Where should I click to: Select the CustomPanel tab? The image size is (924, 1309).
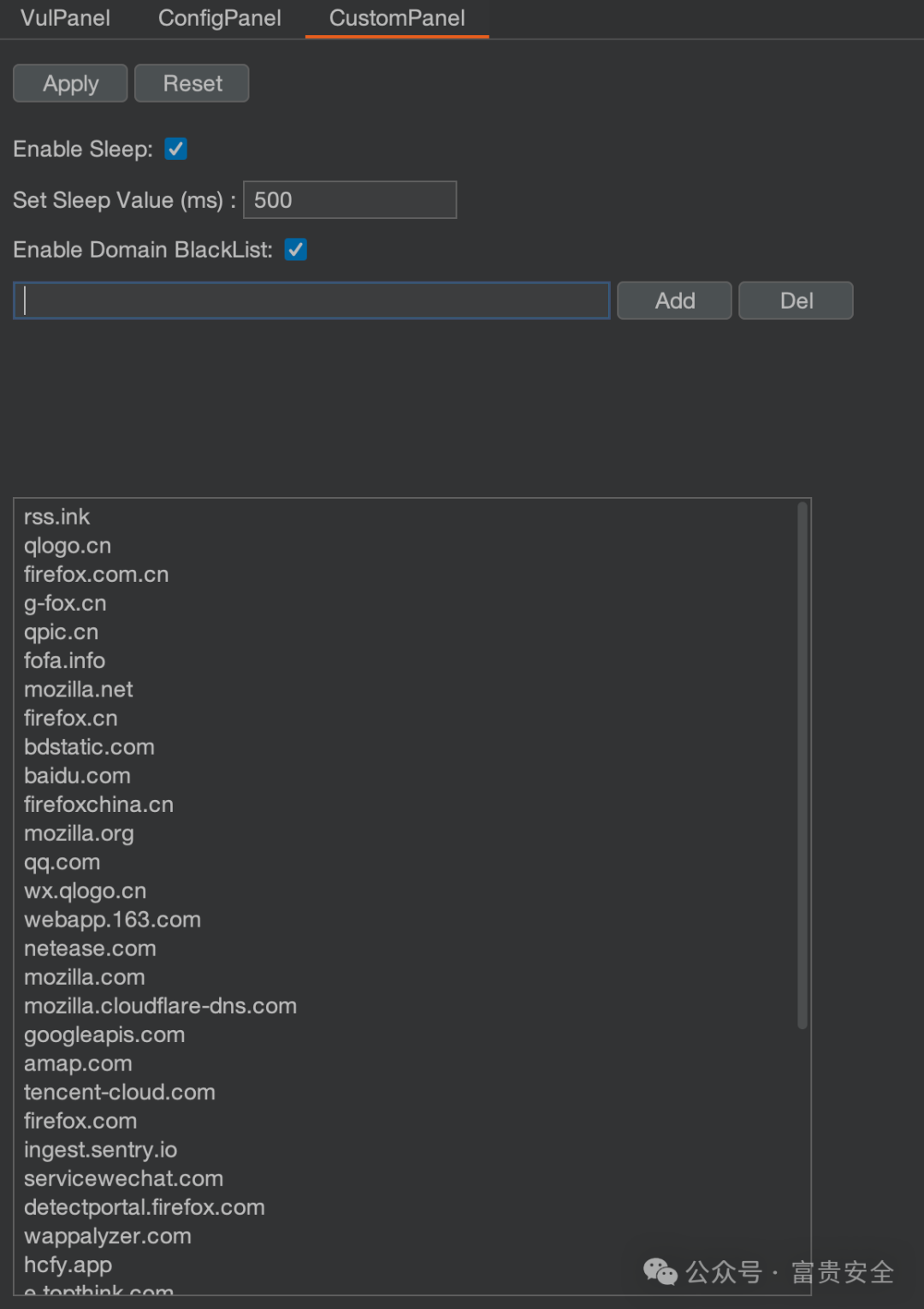[397, 18]
